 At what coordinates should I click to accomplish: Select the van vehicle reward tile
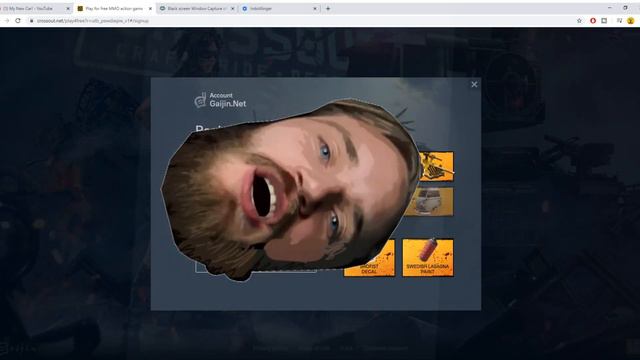(429, 202)
